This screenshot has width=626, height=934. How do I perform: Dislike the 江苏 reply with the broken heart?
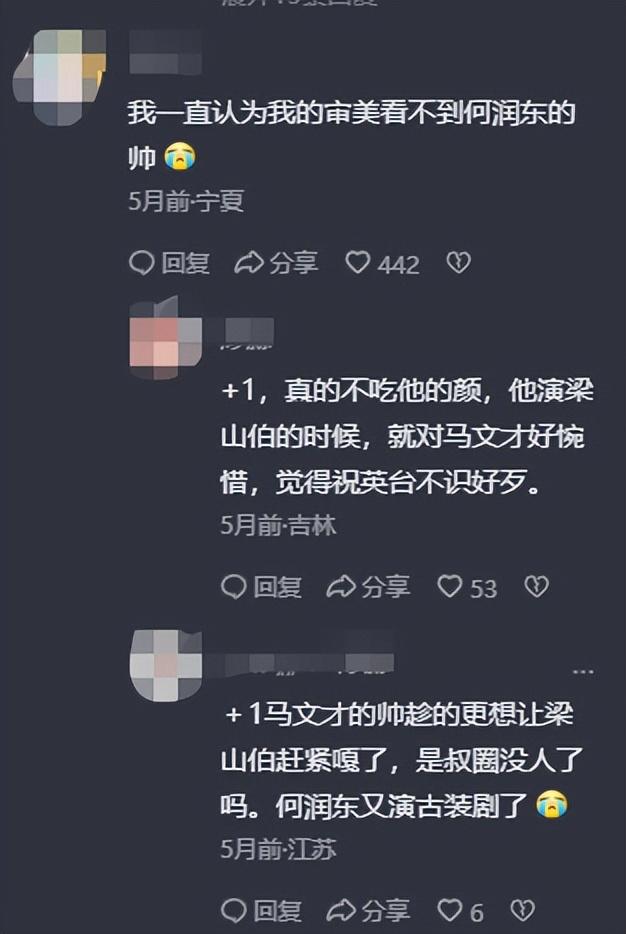(523, 910)
